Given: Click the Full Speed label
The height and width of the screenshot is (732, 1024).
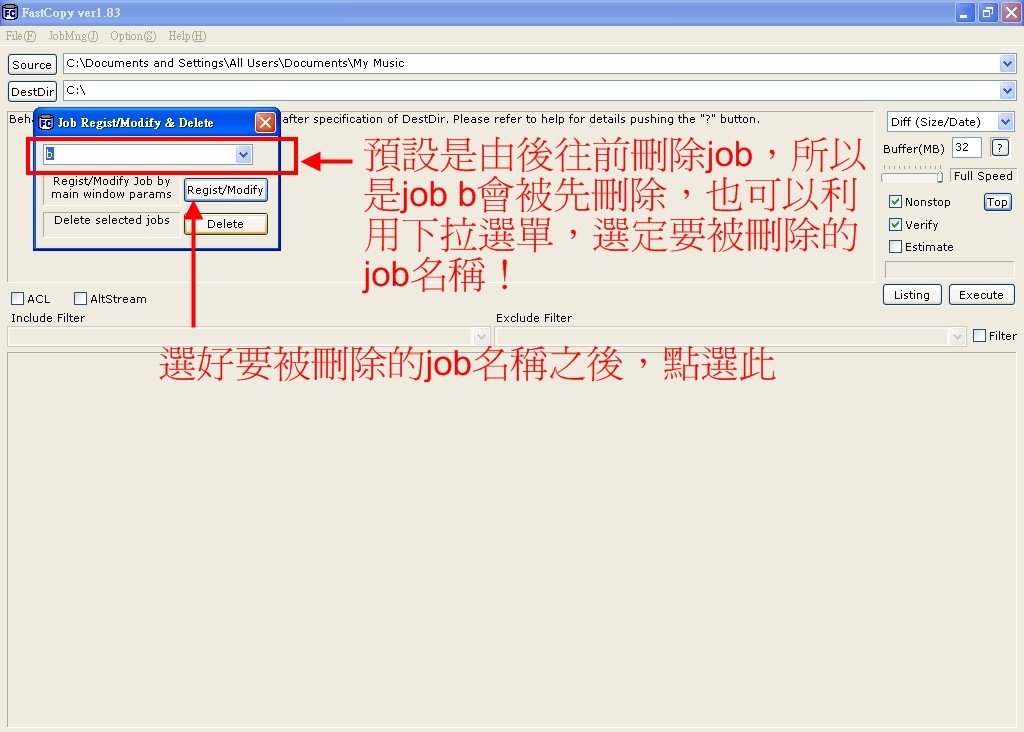Looking at the screenshot, I should (x=983, y=176).
